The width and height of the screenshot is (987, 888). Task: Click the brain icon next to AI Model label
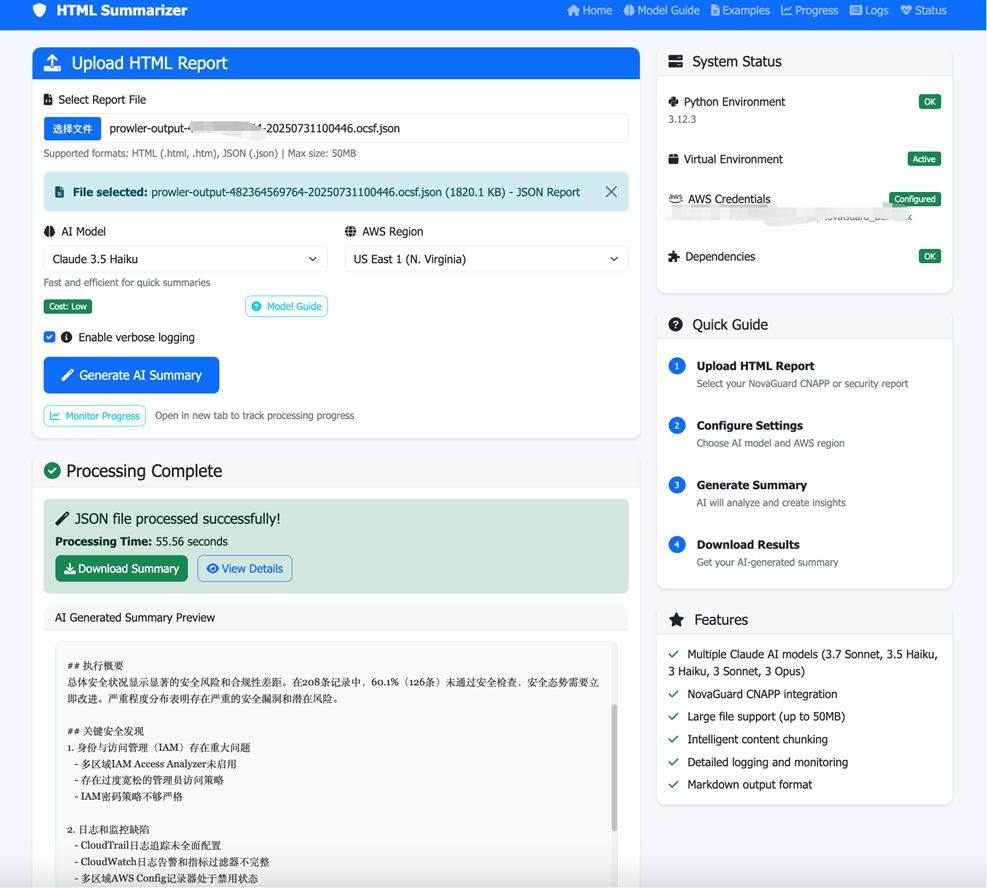click(50, 232)
